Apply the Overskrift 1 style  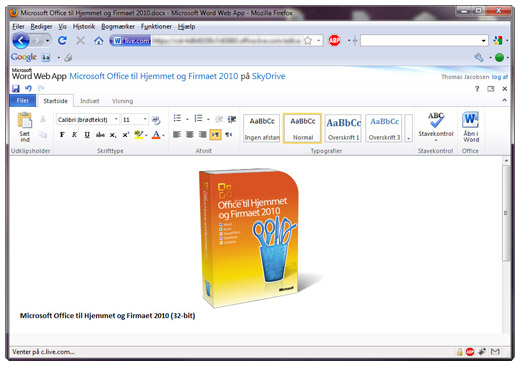343,128
